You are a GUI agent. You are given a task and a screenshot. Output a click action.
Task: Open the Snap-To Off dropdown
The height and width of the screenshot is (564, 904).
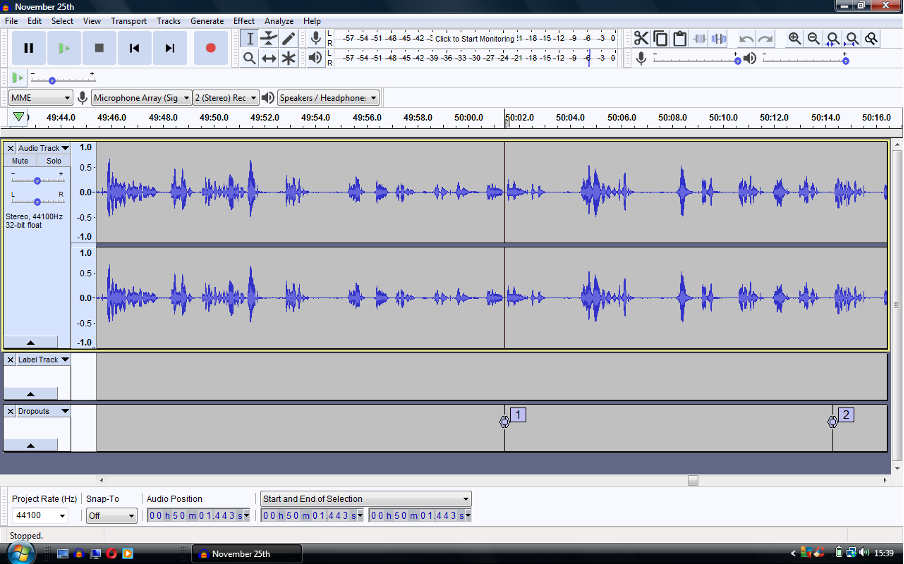pyautogui.click(x=112, y=516)
